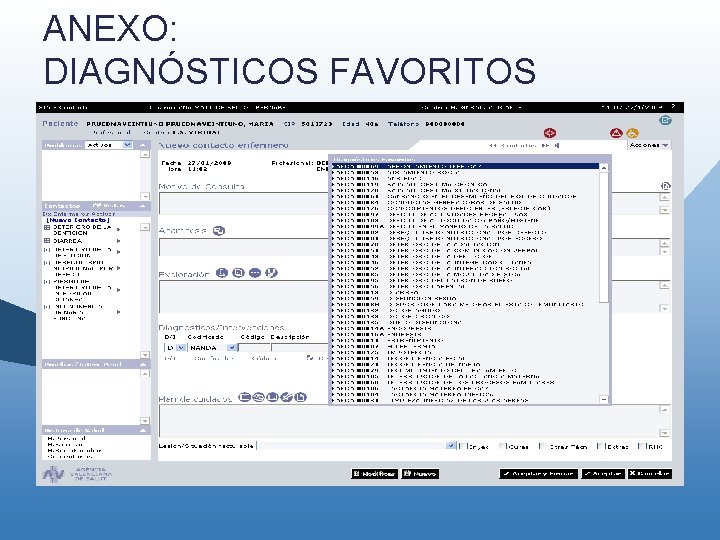The width and height of the screenshot is (720, 540).
Task: Click the fifth icon beside Plan de cuidados
Action: coord(300,397)
